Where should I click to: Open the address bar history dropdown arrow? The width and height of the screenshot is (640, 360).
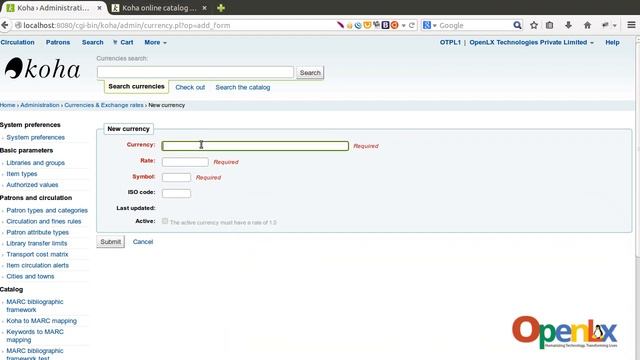click(x=404, y=25)
